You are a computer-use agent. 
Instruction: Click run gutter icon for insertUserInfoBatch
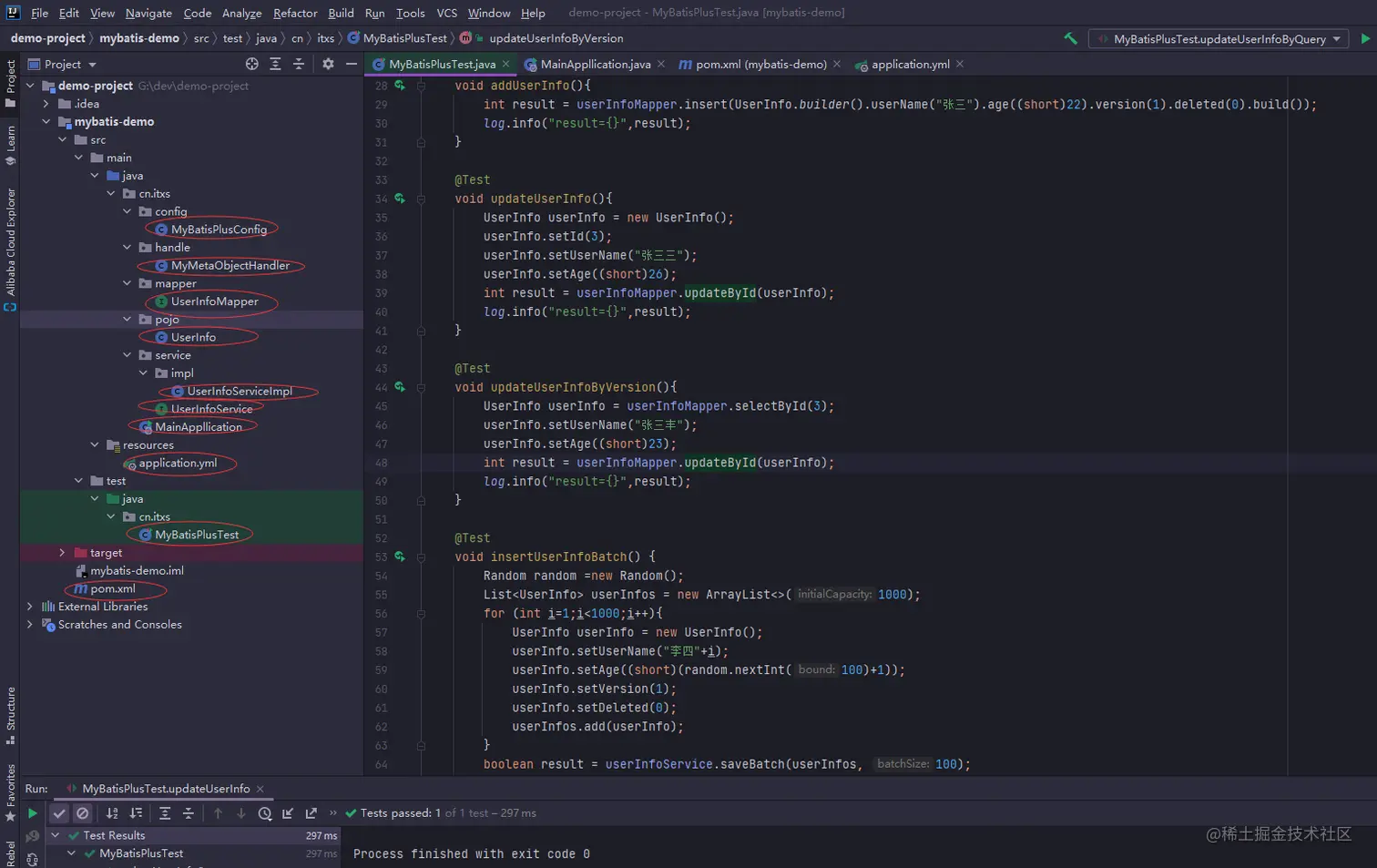(400, 556)
